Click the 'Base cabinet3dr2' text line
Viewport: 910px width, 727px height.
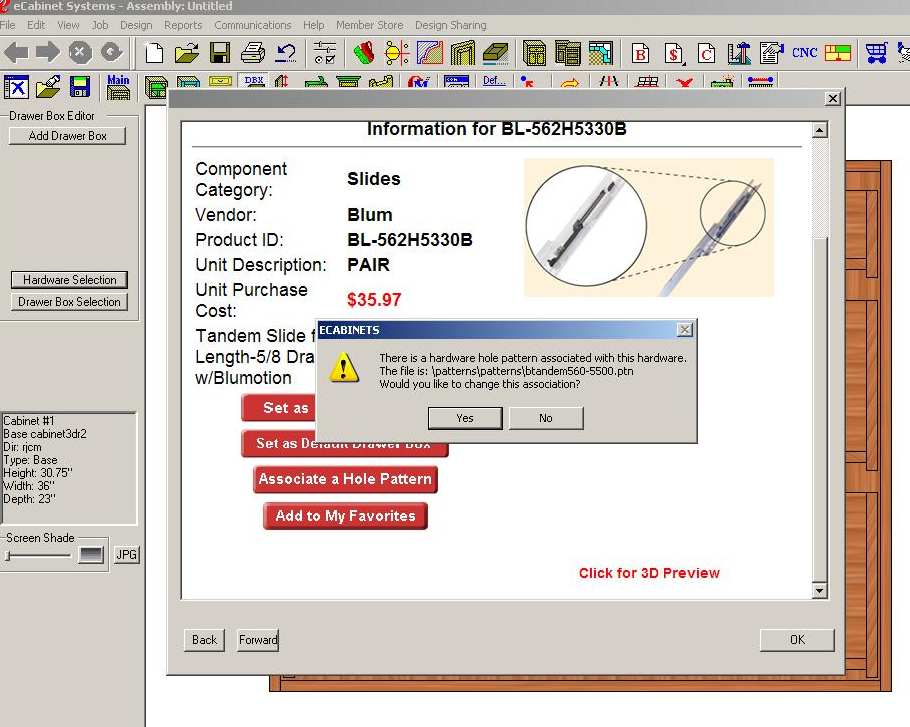[x=45, y=434]
